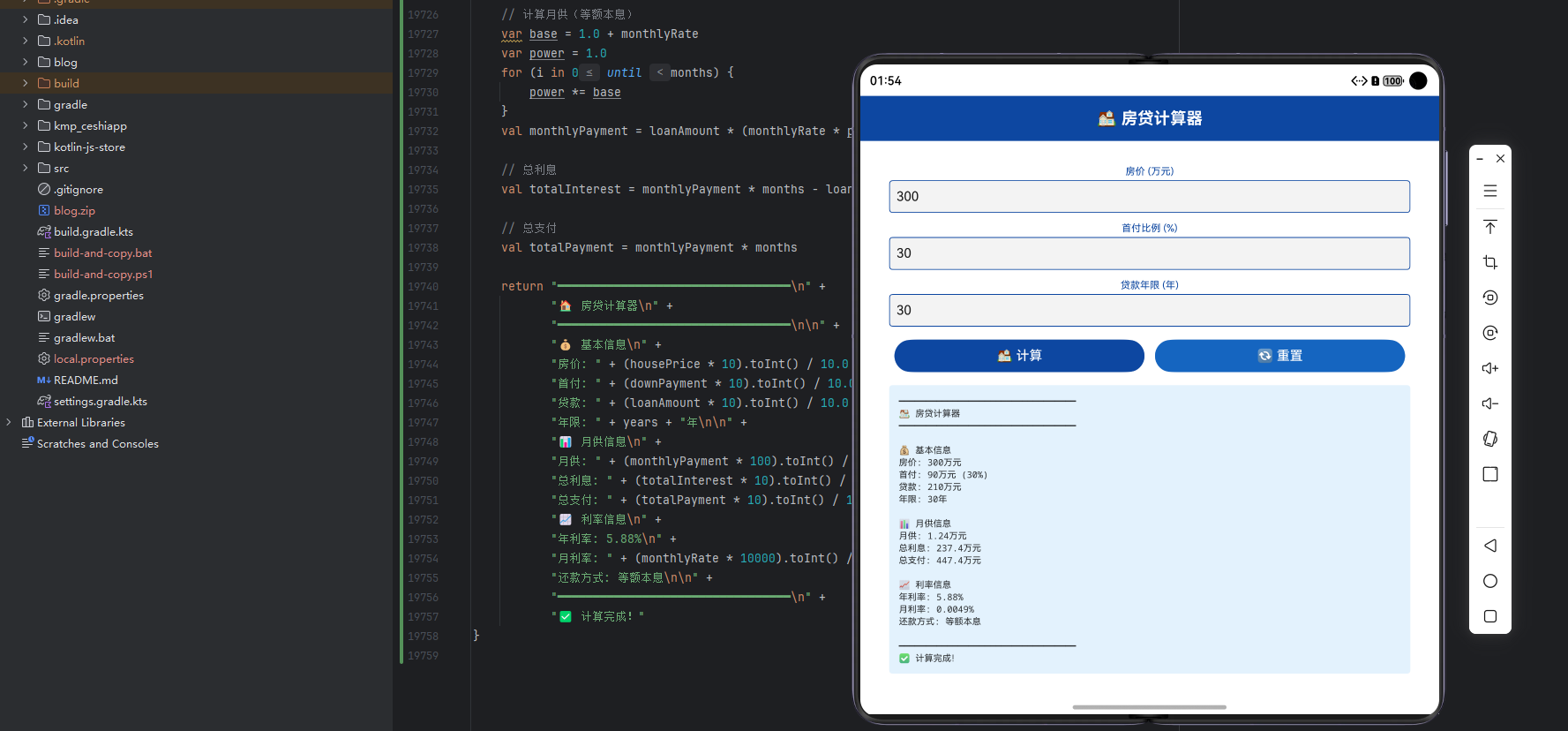Click the emulator @ rotate icon
Viewport: 1568px width, 731px height.
coord(1490,333)
